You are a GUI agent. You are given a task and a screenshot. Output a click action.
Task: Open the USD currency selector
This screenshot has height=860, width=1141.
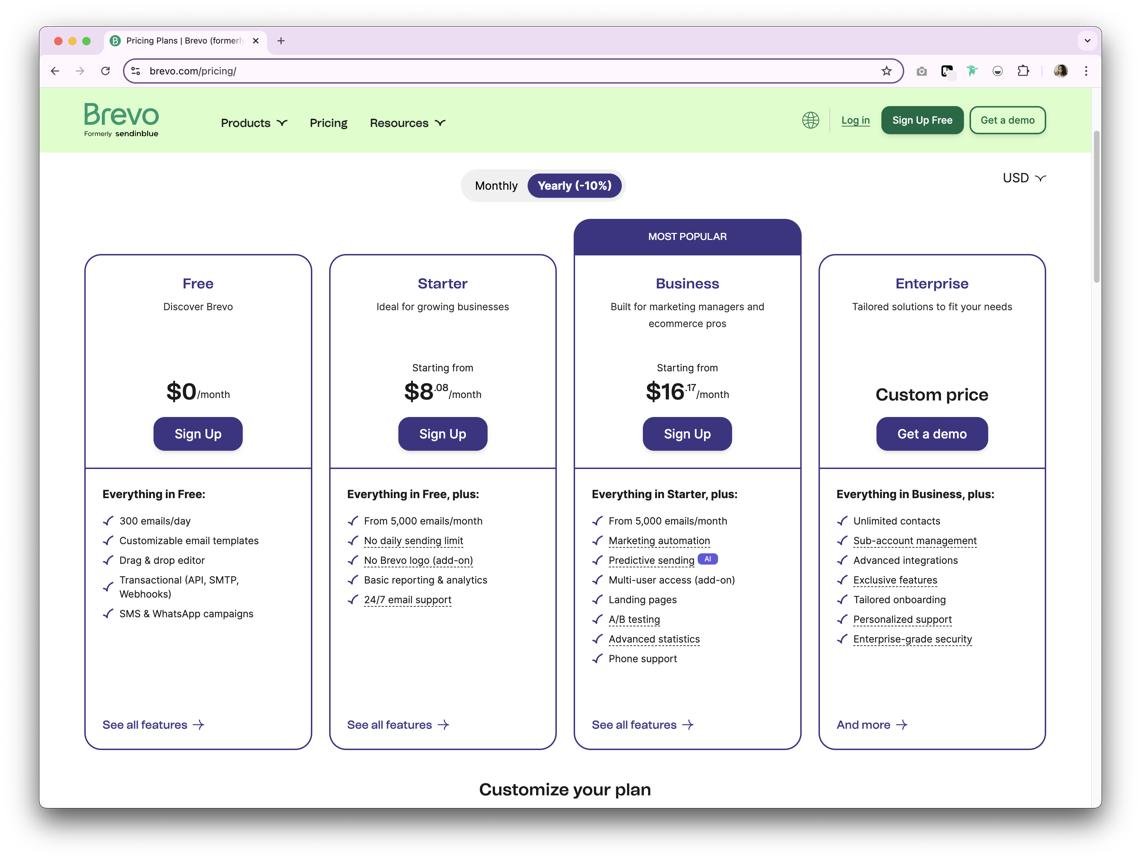tap(1024, 178)
